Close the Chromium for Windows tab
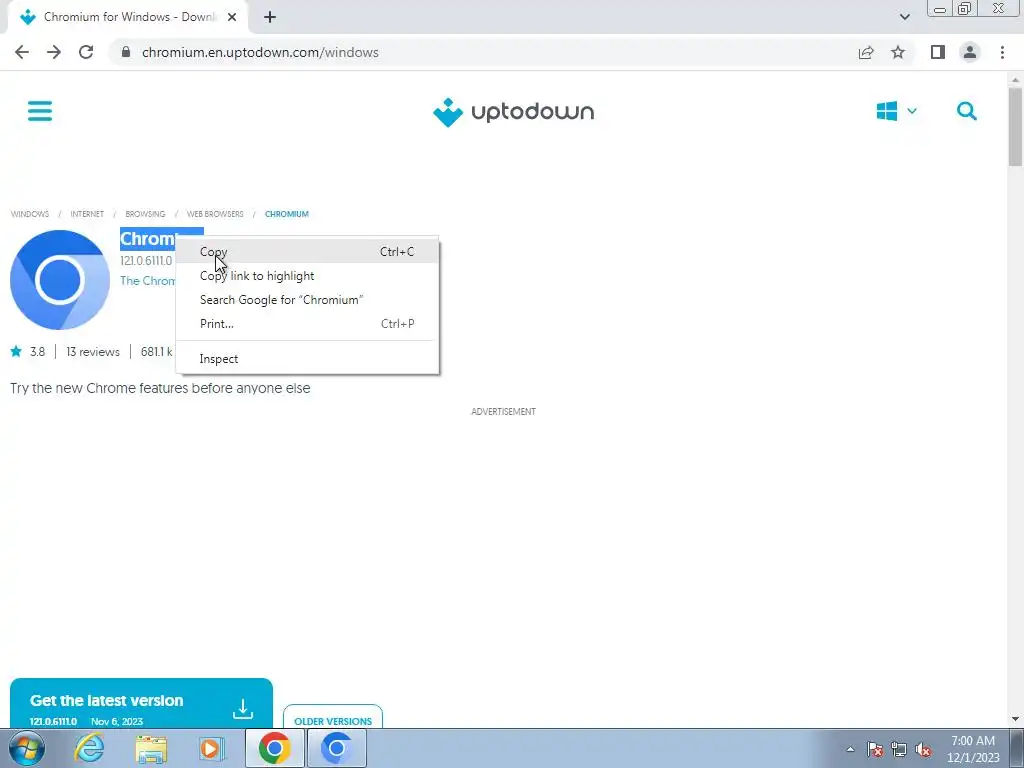This screenshot has width=1024, height=768. [232, 17]
